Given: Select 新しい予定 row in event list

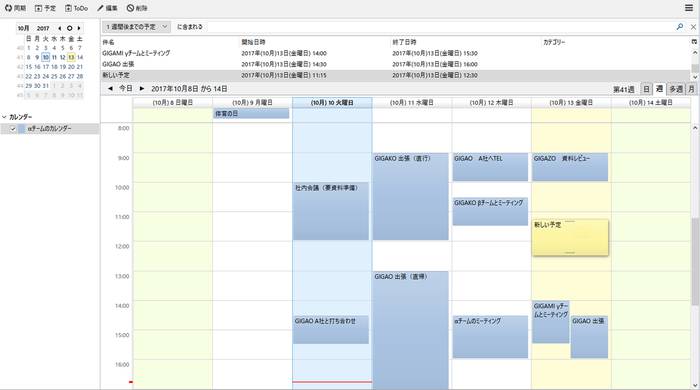Looking at the screenshot, I should point(396,75).
